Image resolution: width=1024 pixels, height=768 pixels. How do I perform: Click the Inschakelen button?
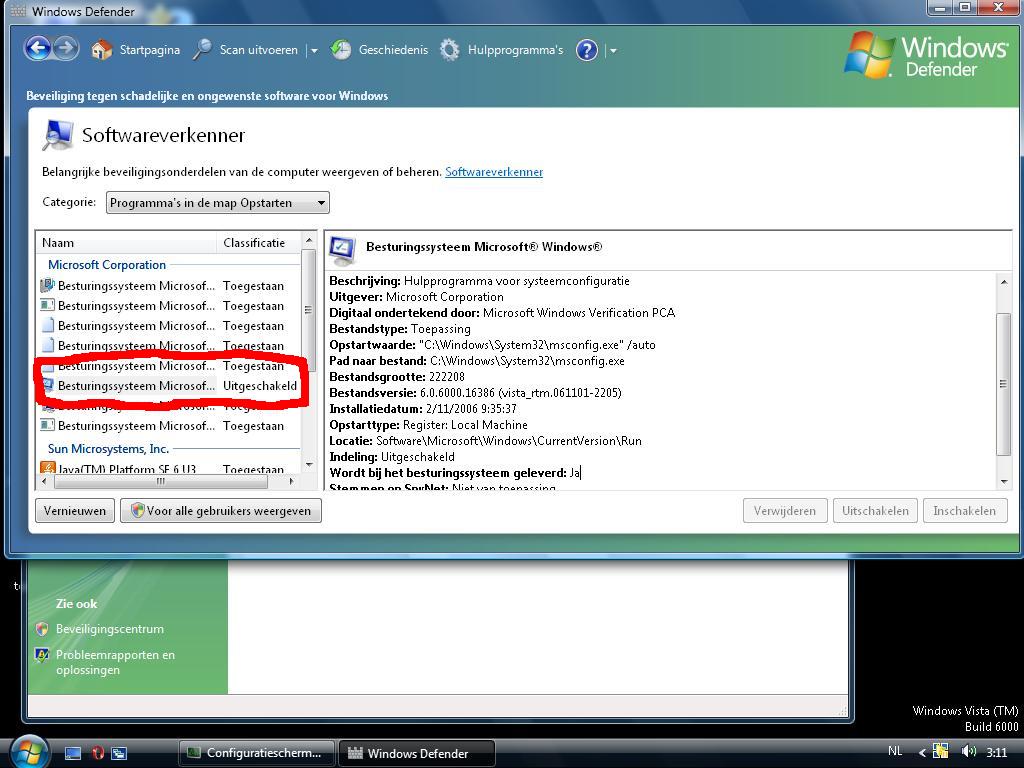point(965,511)
